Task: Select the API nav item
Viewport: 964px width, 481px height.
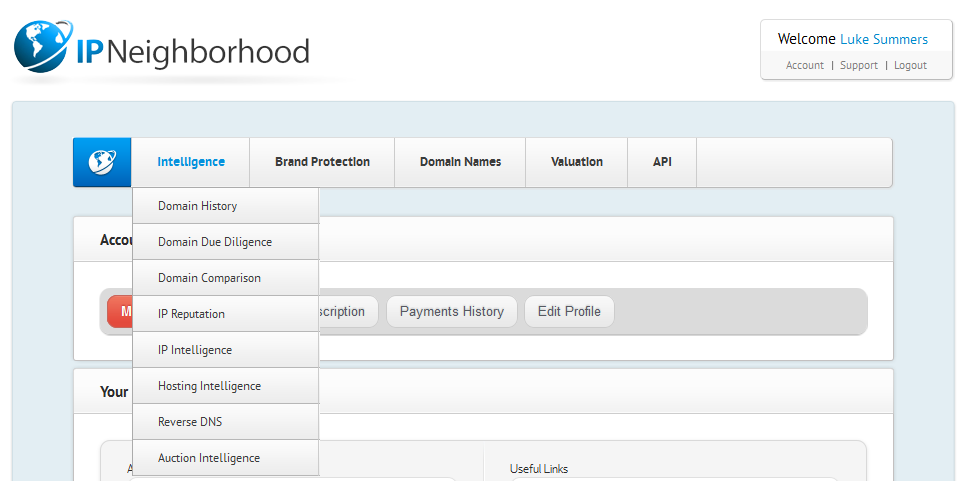Action: pos(662,162)
